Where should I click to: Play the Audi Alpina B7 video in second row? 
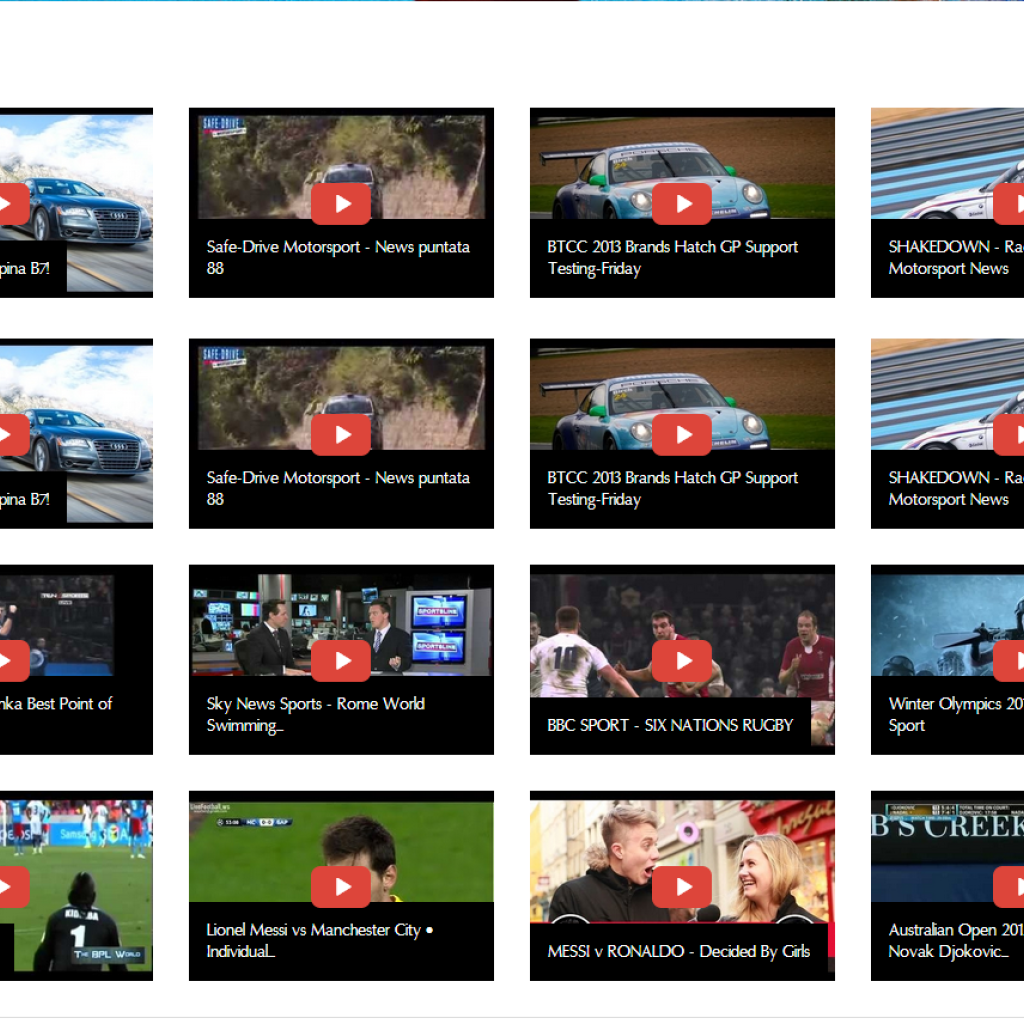point(13,435)
